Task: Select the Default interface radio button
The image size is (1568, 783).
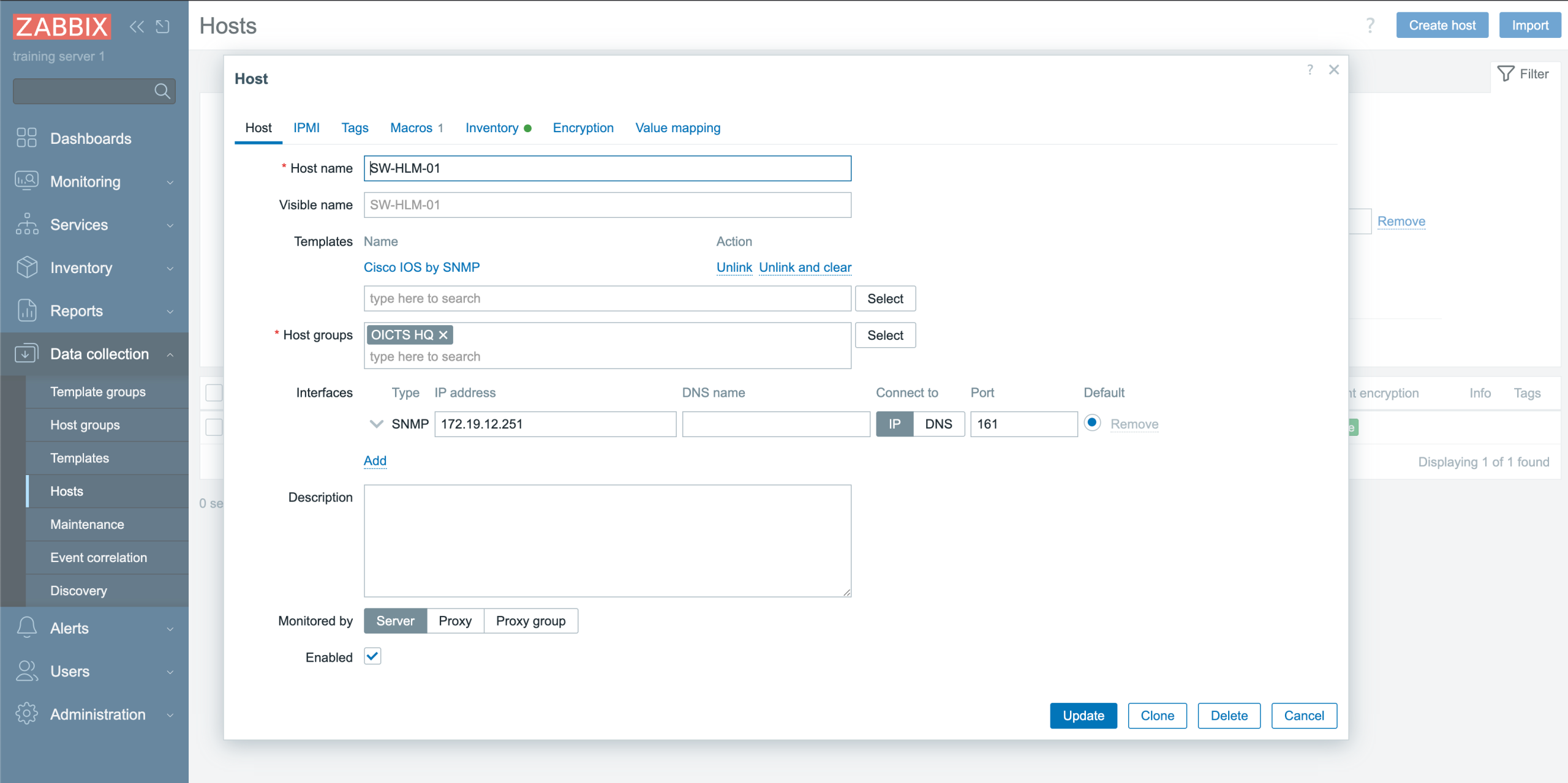Action: (x=1091, y=423)
